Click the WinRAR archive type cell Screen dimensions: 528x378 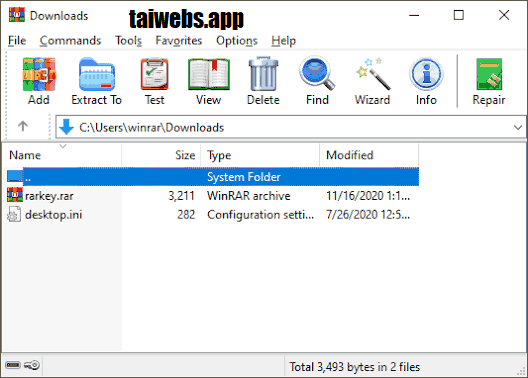pos(249,196)
